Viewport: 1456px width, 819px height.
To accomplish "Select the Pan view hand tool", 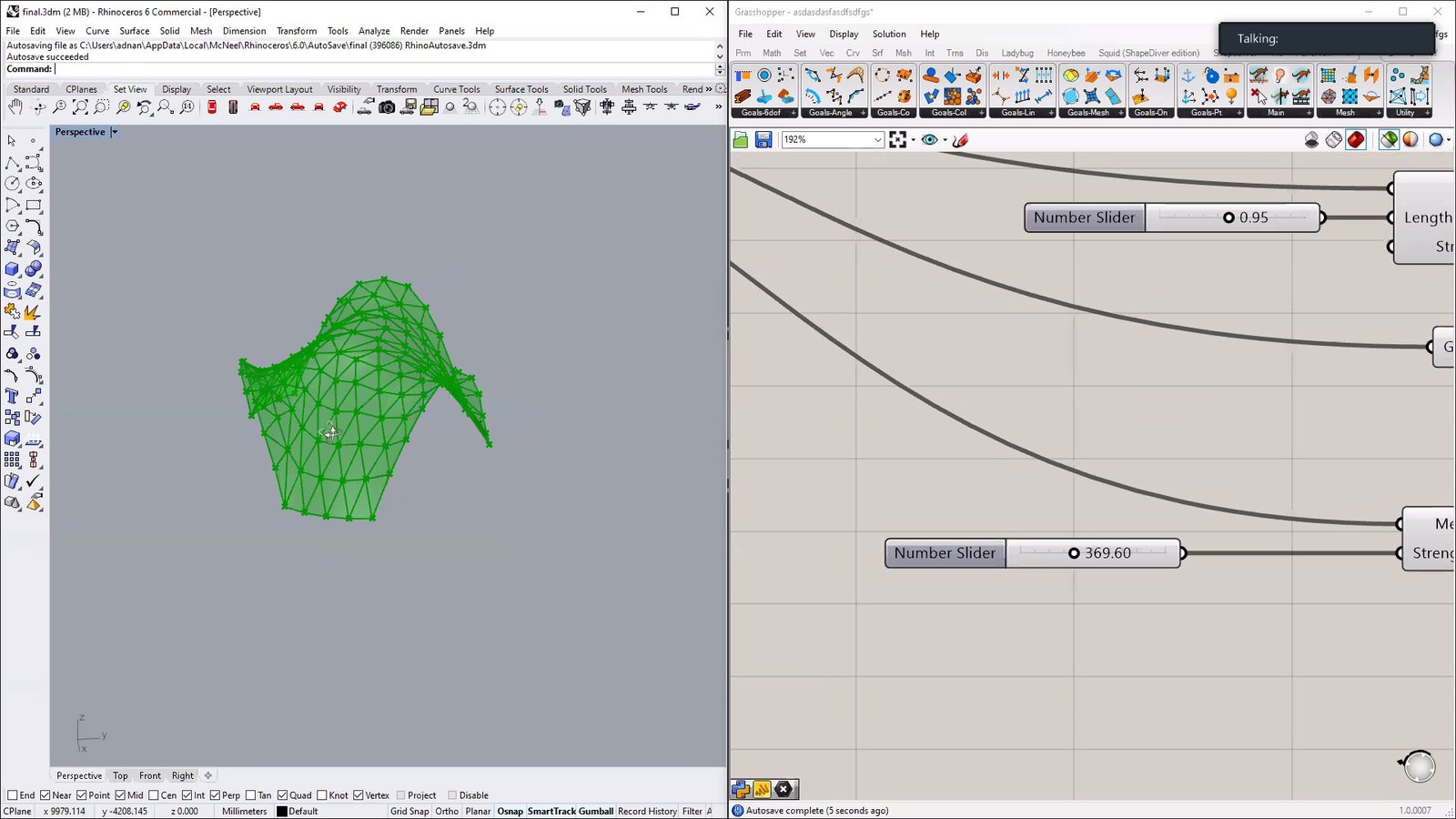I will point(15,107).
